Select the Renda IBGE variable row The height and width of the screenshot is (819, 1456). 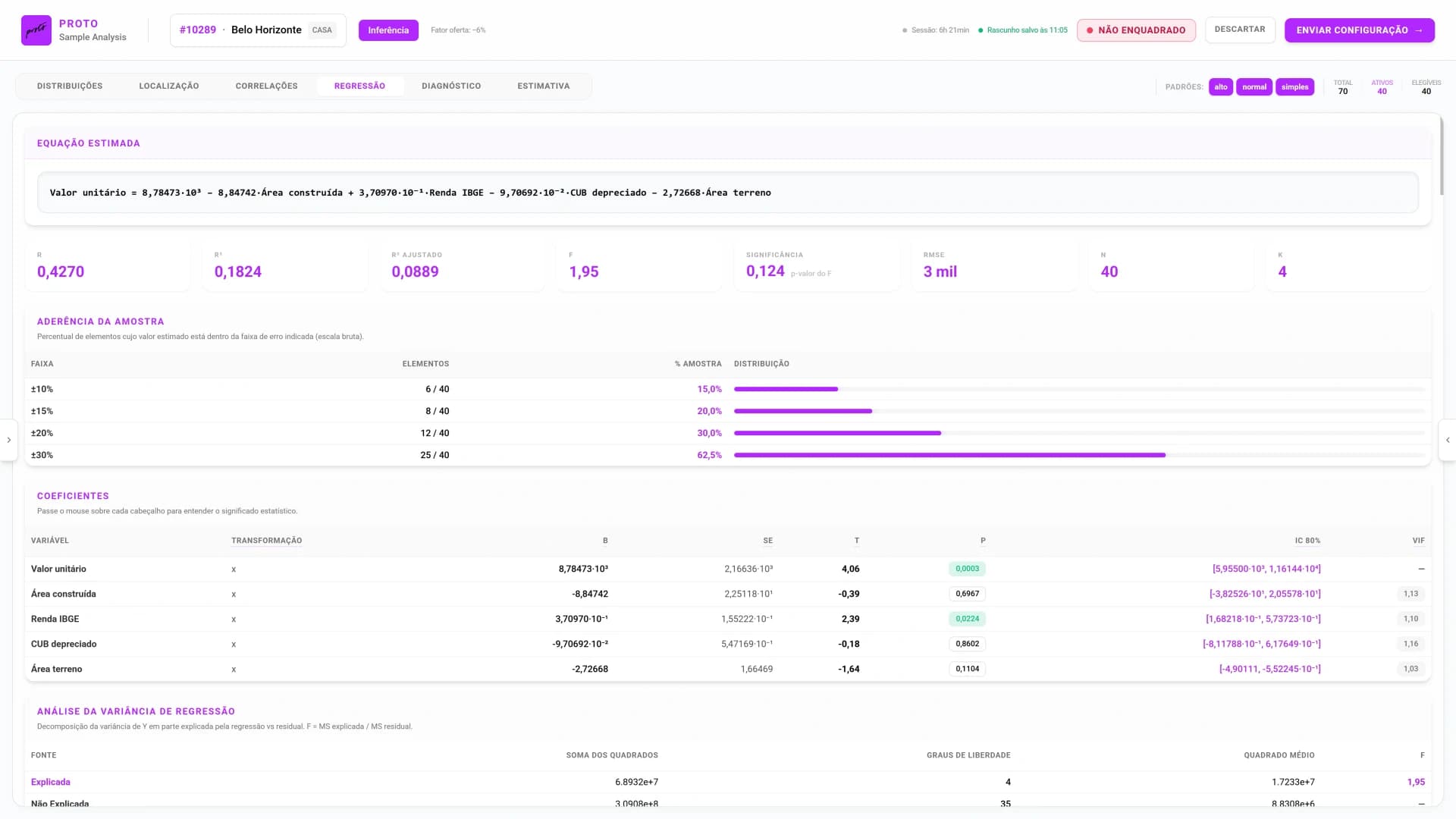point(728,619)
